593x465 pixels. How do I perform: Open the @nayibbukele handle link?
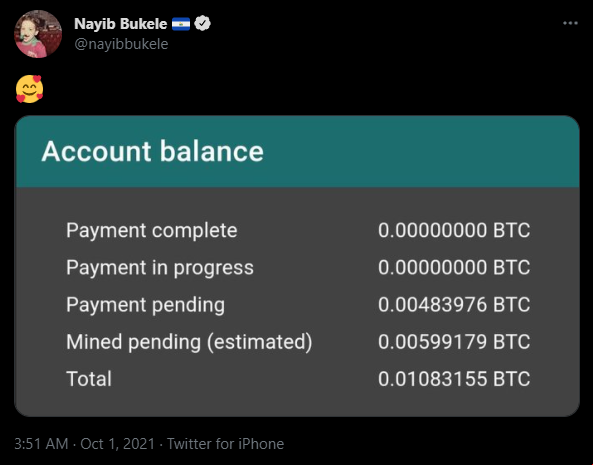(x=121, y=44)
